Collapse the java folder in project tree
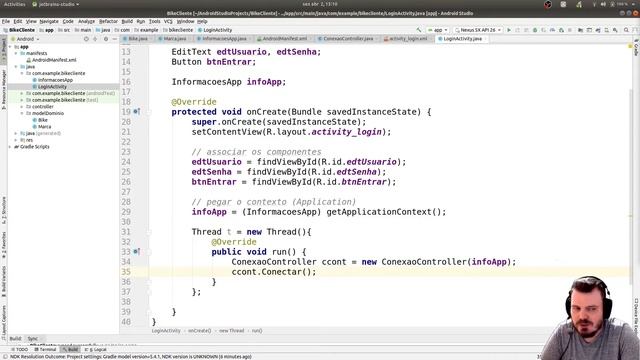This screenshot has width=640, height=360. point(16,67)
